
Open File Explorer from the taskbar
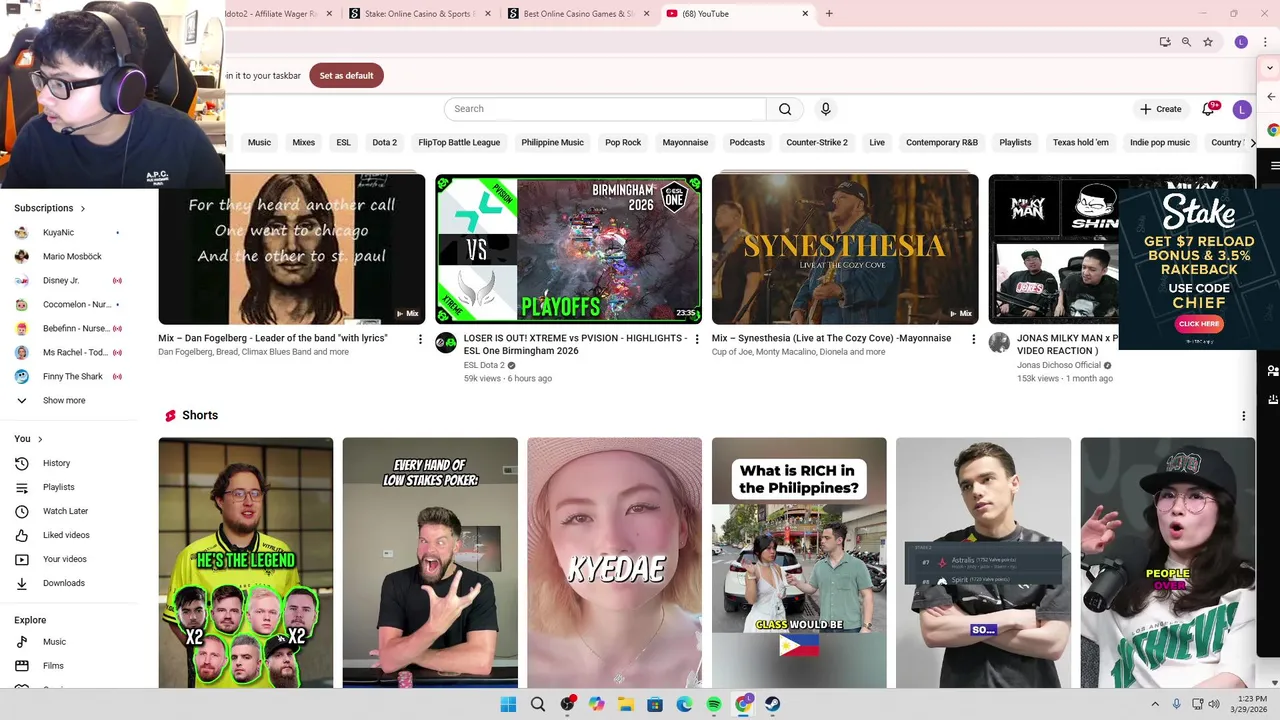coord(626,704)
